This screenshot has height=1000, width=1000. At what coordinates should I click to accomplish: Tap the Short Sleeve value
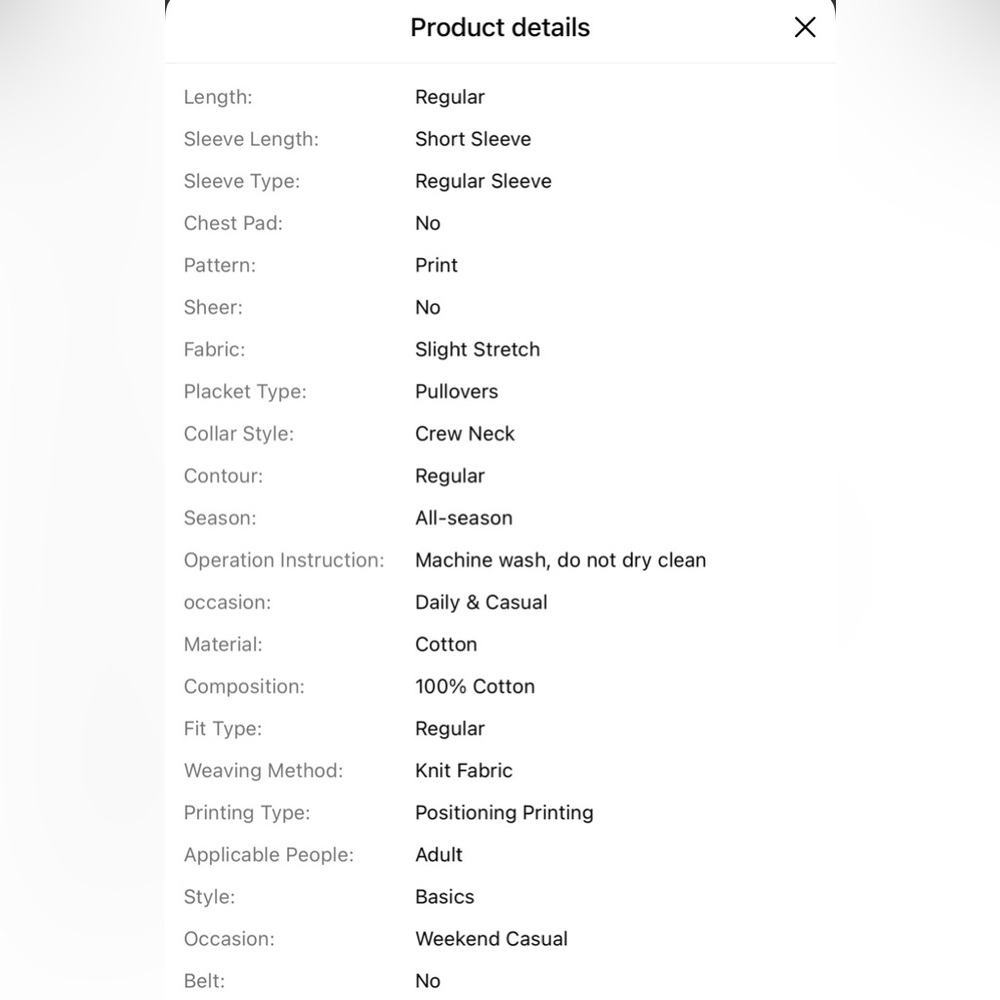pos(473,139)
